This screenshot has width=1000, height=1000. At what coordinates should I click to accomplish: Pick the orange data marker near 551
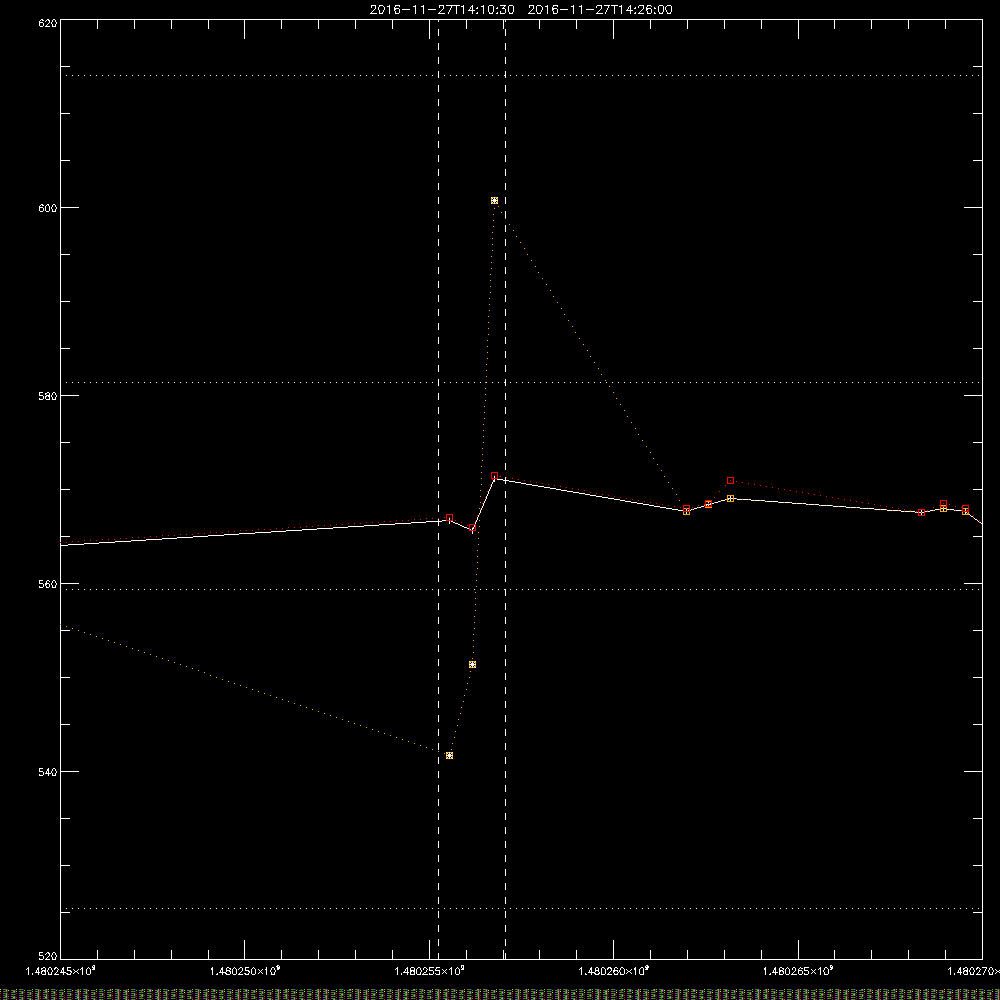pos(472,665)
